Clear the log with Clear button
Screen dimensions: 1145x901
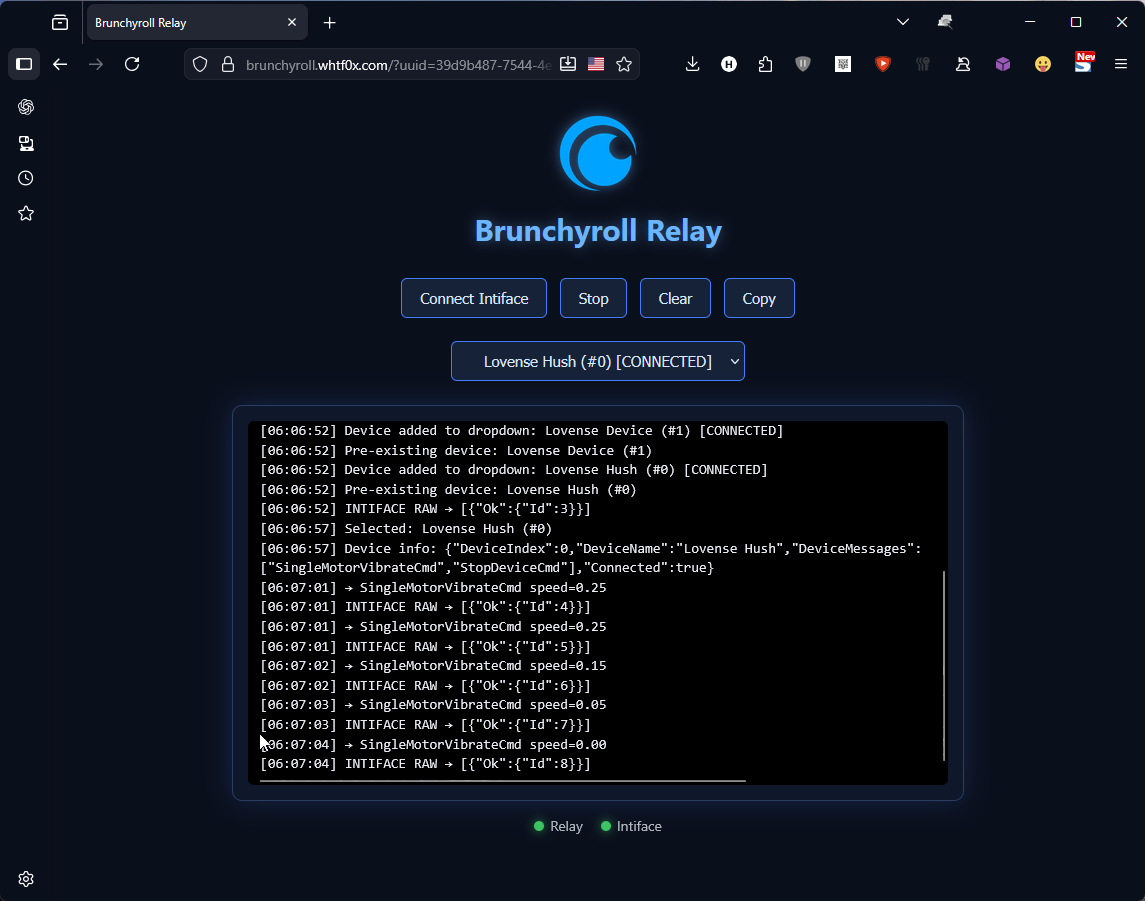point(675,298)
